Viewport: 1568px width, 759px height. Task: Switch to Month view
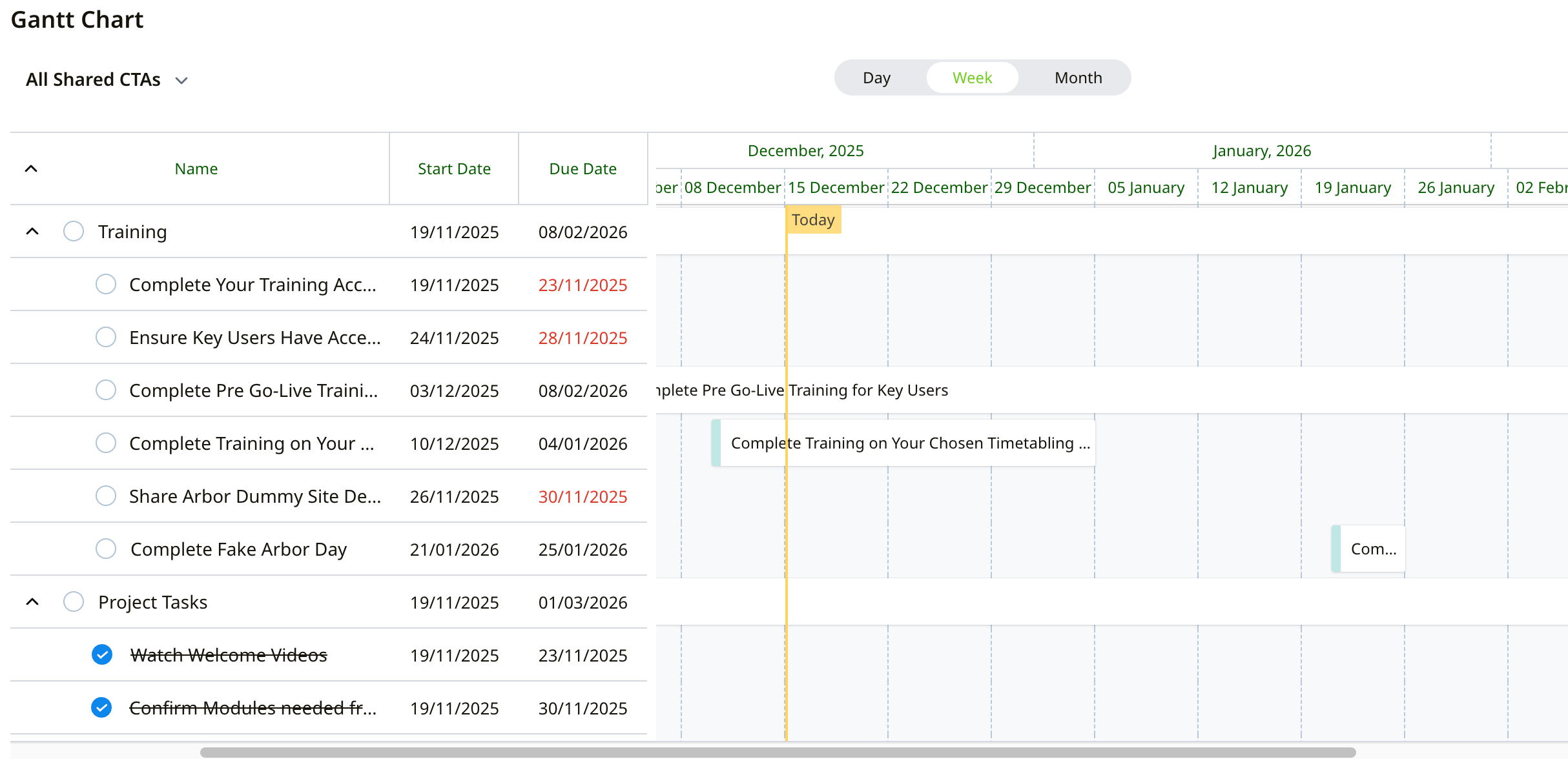1078,77
